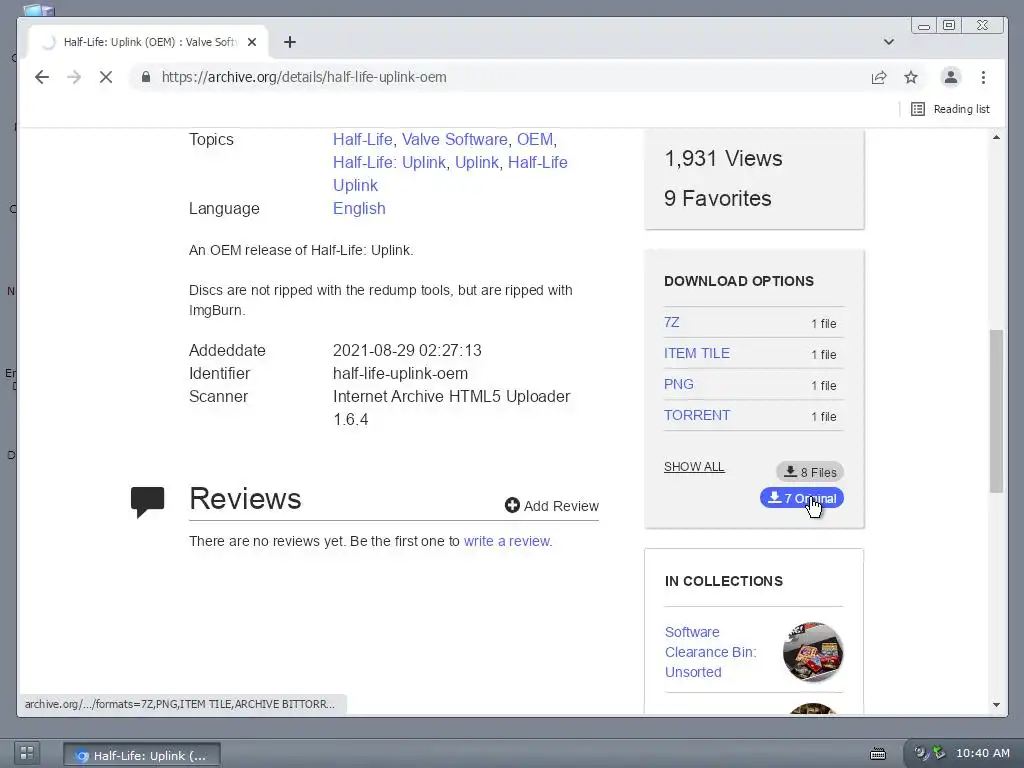Select the Half-Life: Uplink (OEM) tab
Screen dimensions: 1024x768
tap(148, 42)
